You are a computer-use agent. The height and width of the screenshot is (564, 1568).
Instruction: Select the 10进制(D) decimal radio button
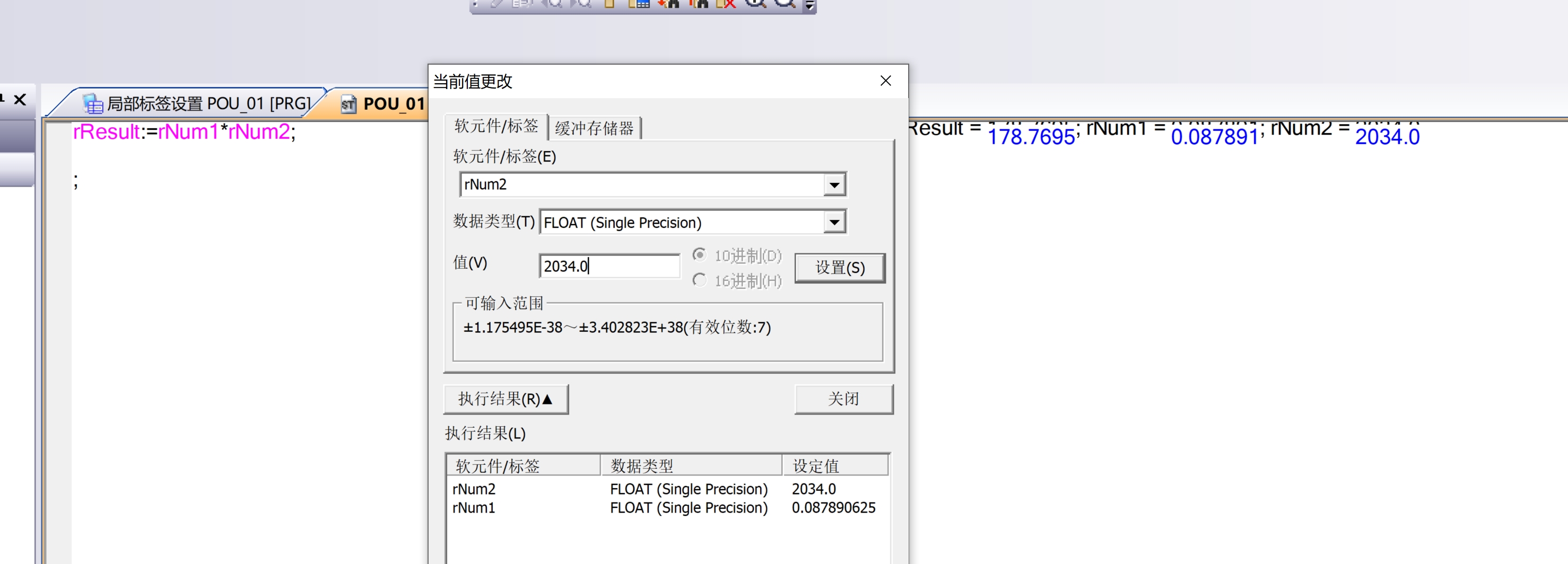point(699,254)
